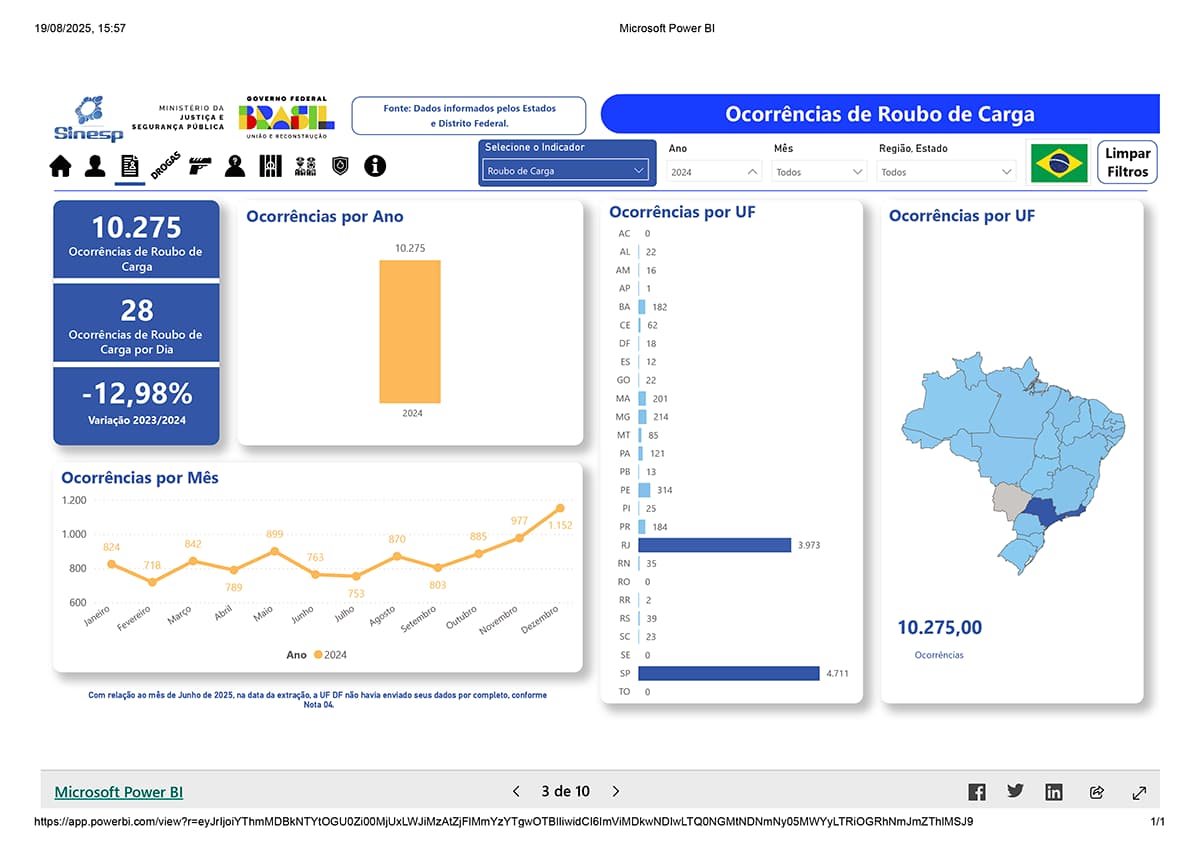Enter full screen mode

coord(1139,792)
